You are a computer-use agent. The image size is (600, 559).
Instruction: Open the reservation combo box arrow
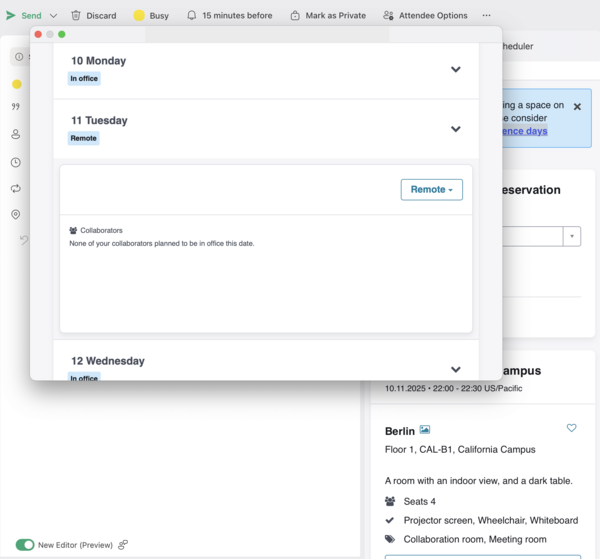click(x=572, y=236)
